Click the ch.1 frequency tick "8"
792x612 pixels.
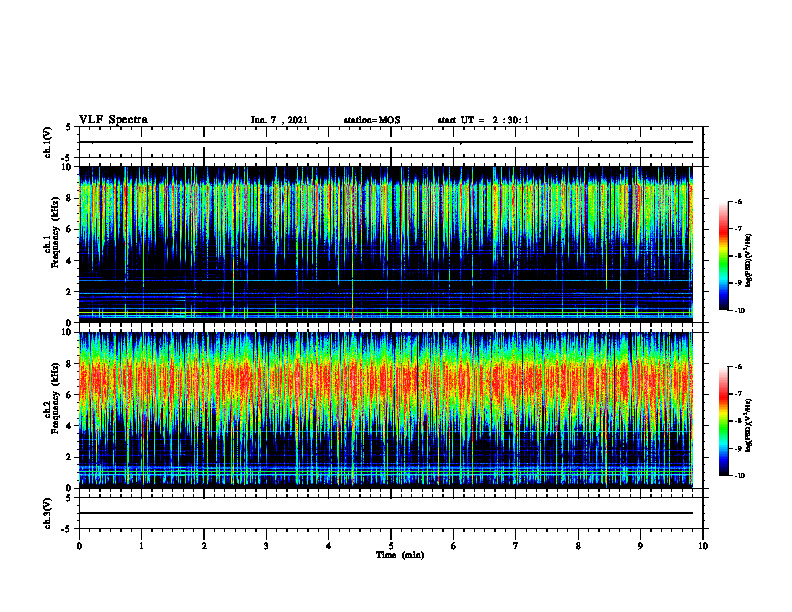click(70, 198)
